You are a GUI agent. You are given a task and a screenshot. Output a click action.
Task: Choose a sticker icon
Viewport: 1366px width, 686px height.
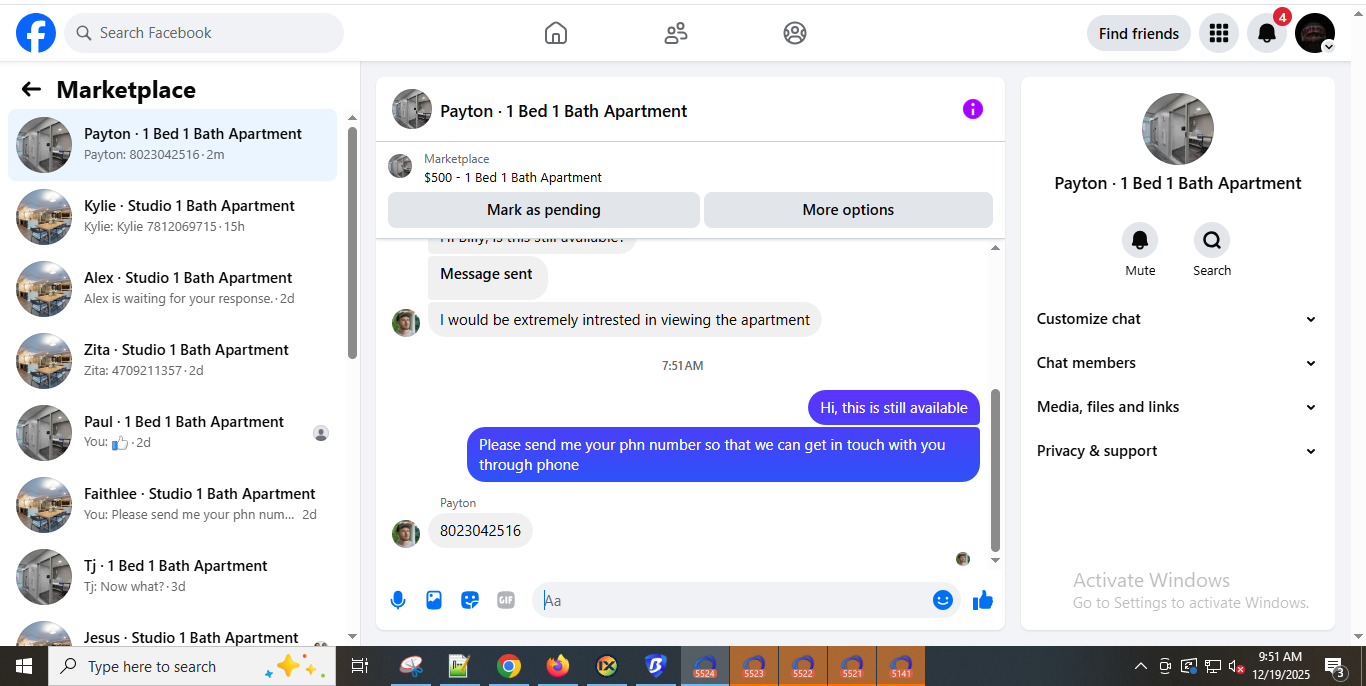pyautogui.click(x=470, y=600)
